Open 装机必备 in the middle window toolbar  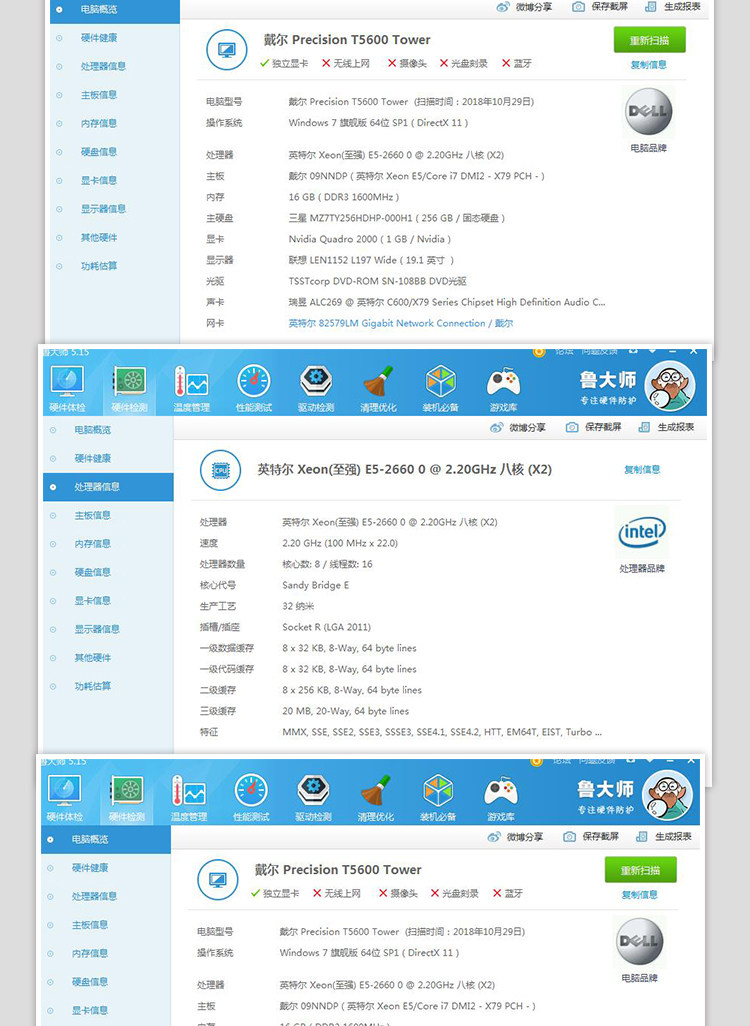pyautogui.click(x=440, y=389)
